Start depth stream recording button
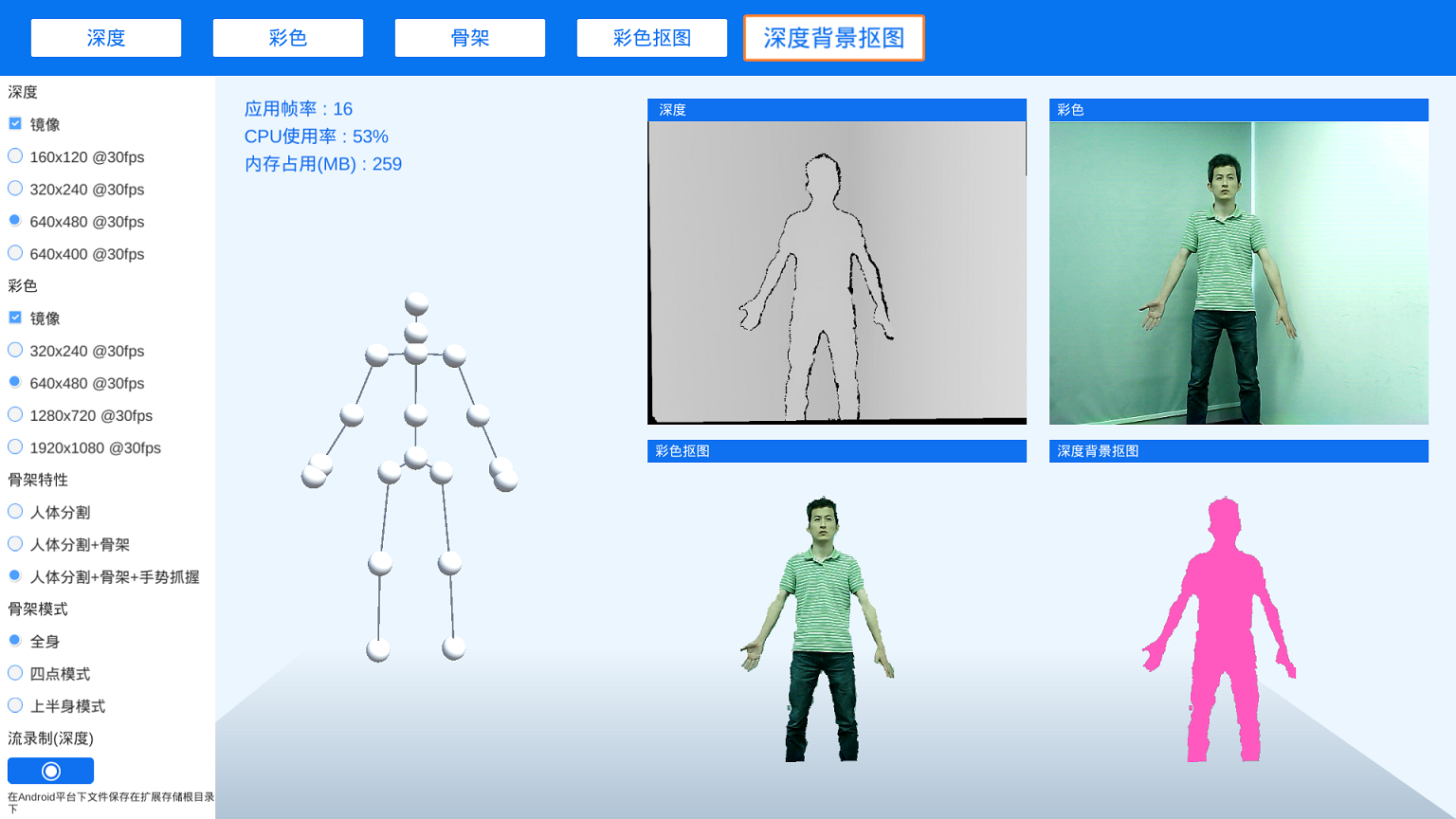Viewport: 1456px width, 819px height. click(x=50, y=771)
